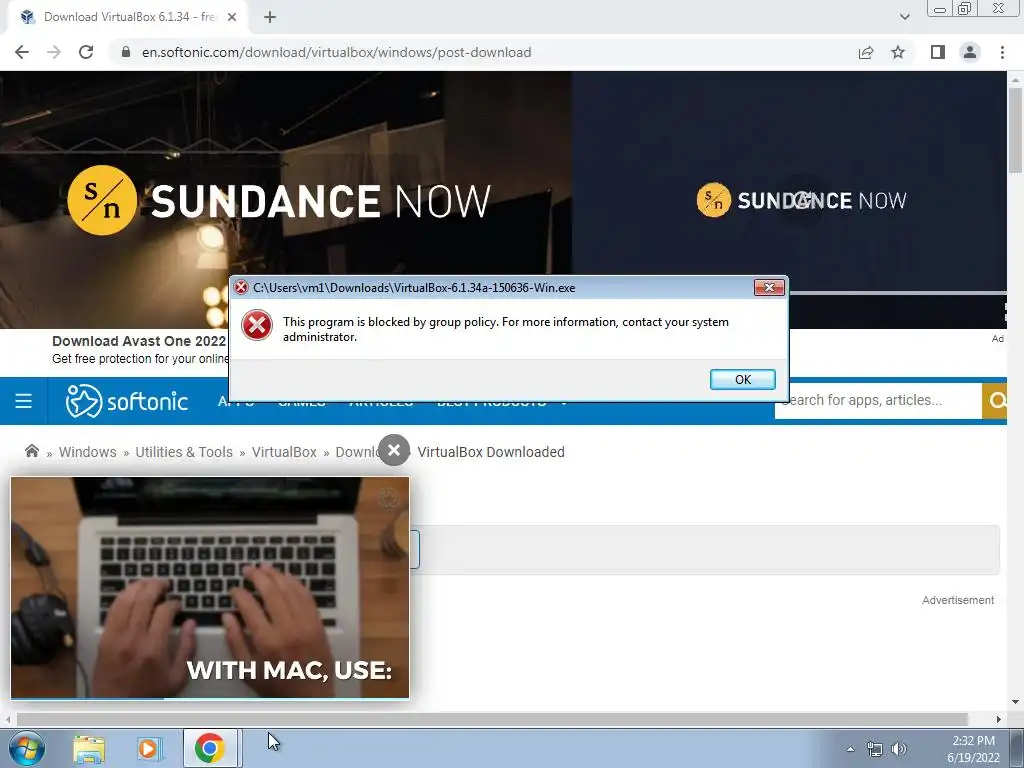Screen dimensions: 1024x768
Task: Click the Softonic logo
Action: 127,401
